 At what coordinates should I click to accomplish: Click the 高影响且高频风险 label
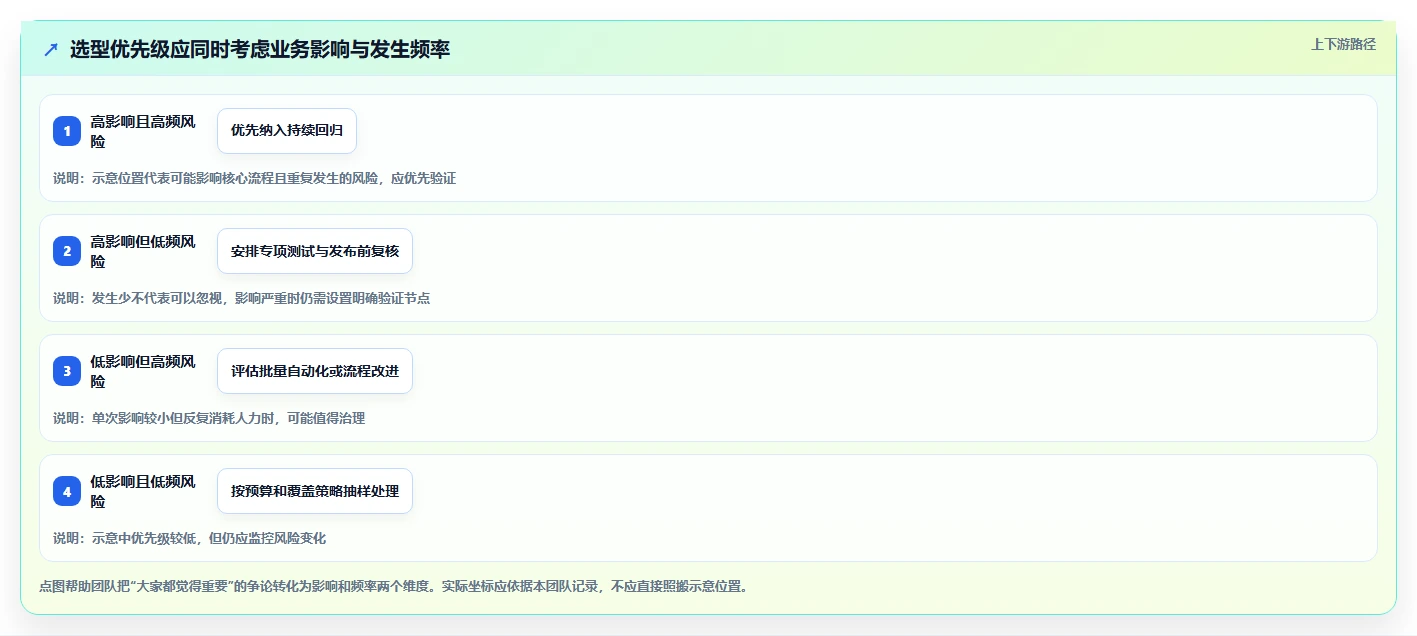143,131
